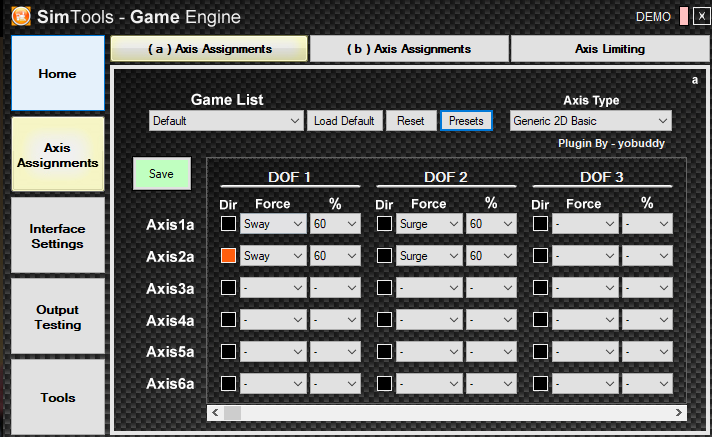Expand the Axis Type dropdown Generic 2D Basic
Image resolution: width=712 pixels, height=437 pixels.
[x=590, y=121]
